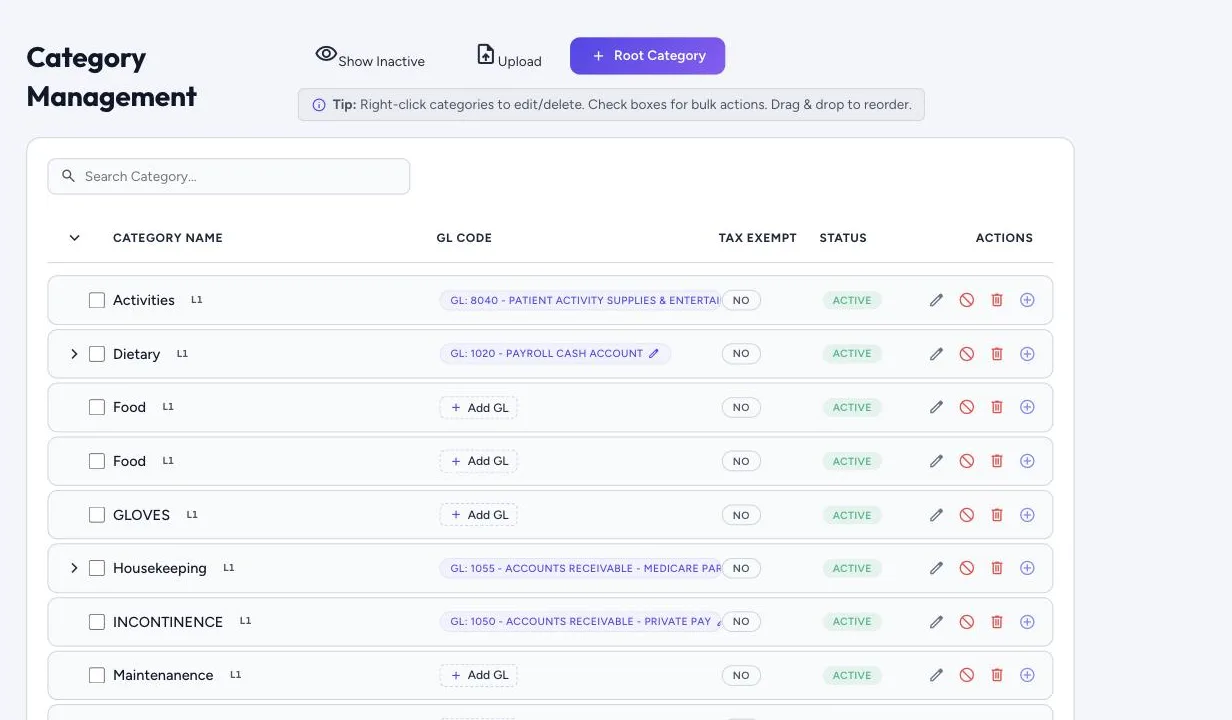Viewport: 1232px width, 720px height.
Task: Delete the Maintenanence category
Action: pyautogui.click(x=997, y=675)
